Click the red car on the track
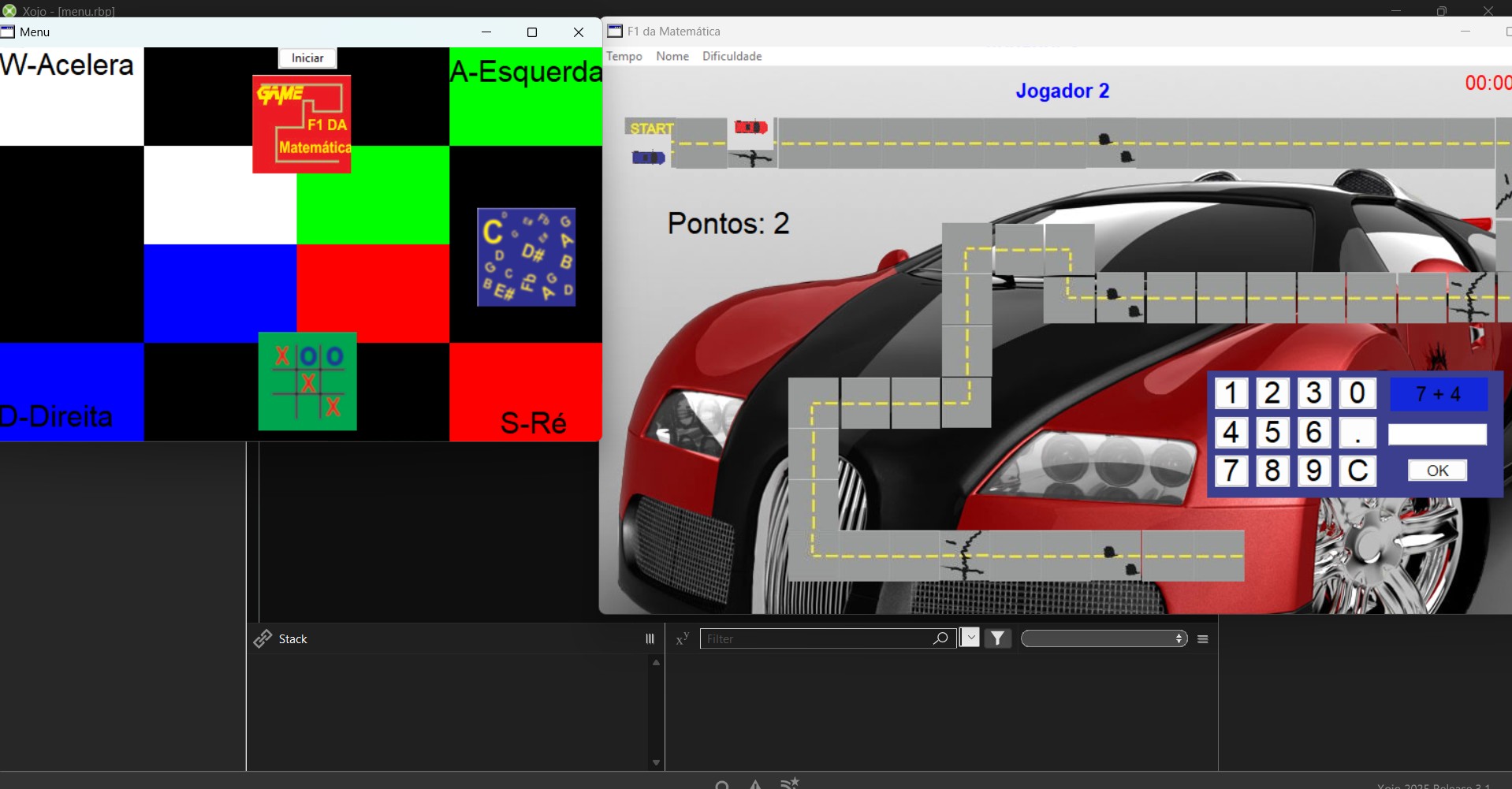Viewport: 1512px width, 789px height. coord(750,127)
